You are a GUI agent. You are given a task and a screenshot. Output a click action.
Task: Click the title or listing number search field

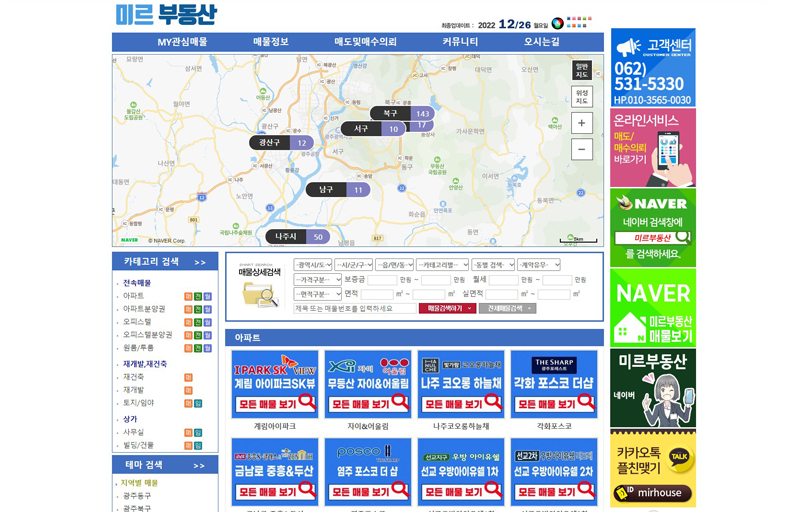click(x=355, y=309)
